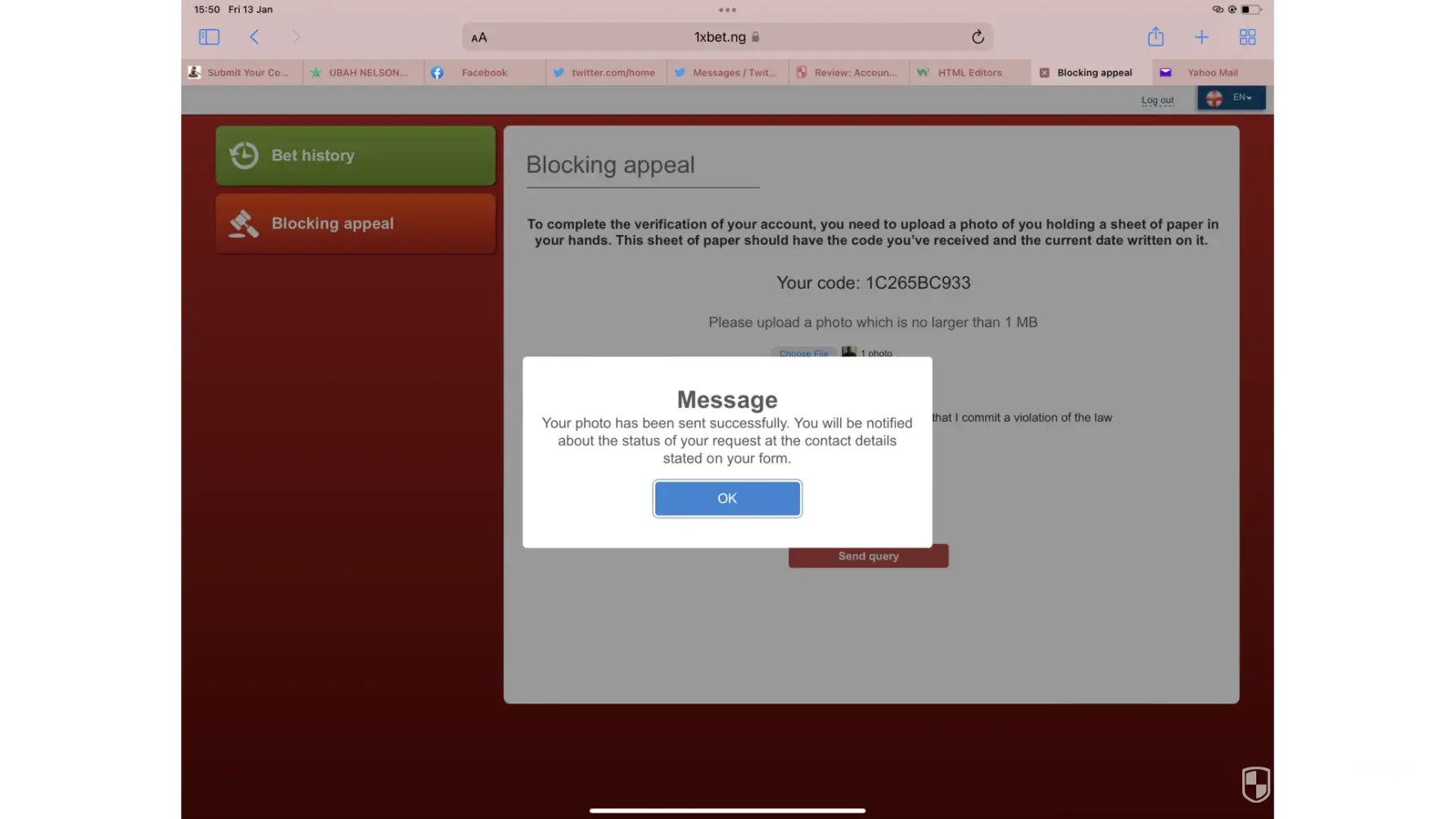This screenshot has height=819, width=1456.
Task: Open the Share sheet icon
Action: coord(1155,37)
